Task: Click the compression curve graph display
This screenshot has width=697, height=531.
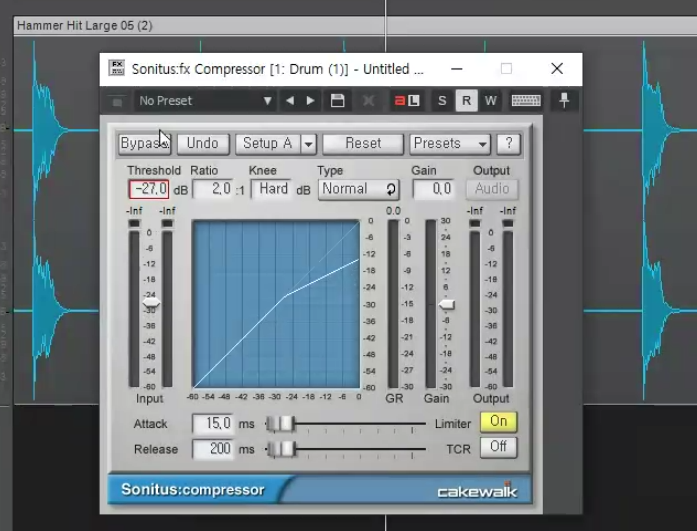Action: (x=276, y=304)
